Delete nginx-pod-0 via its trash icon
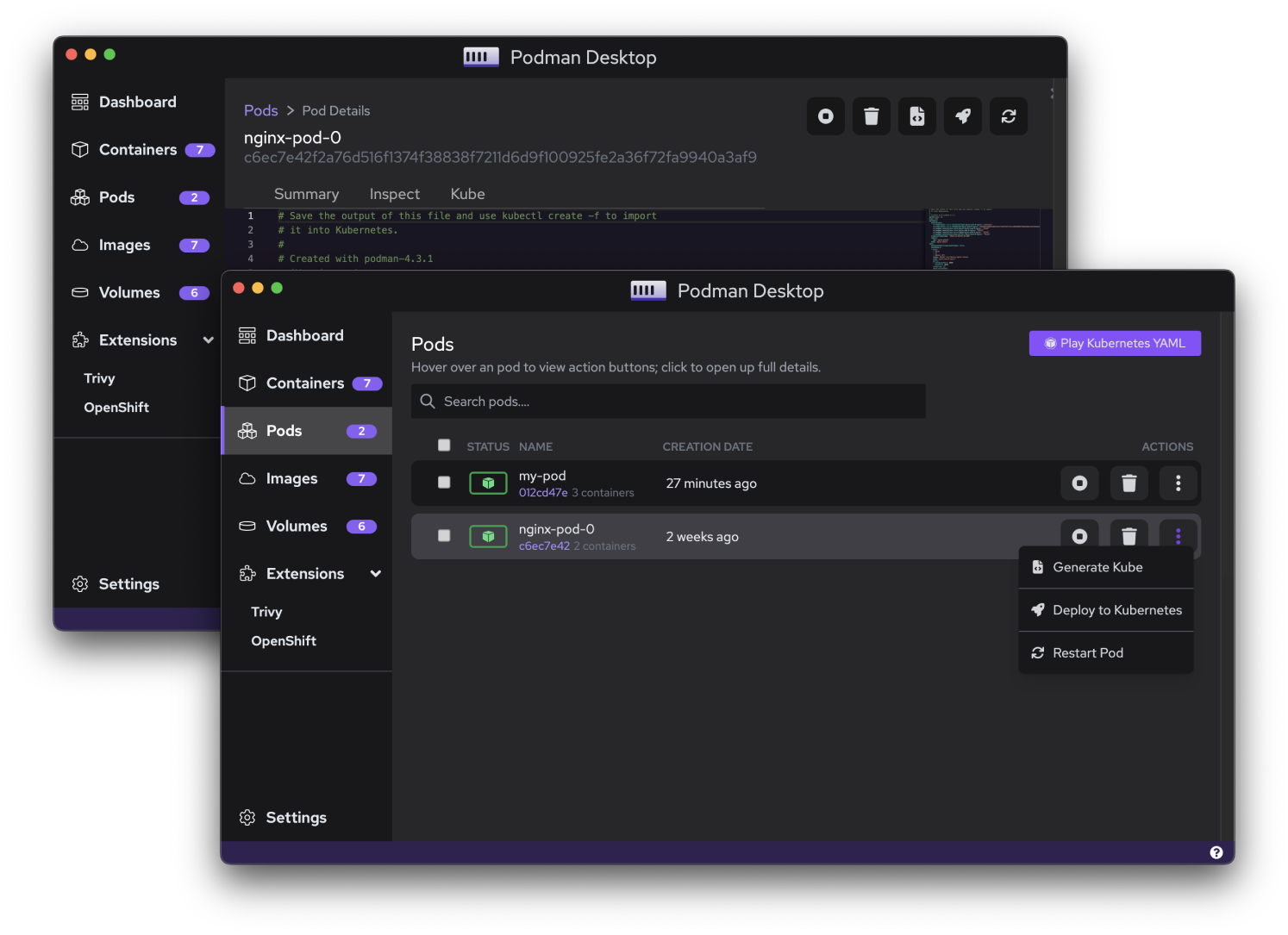Viewport: 1288px width, 935px height. pyautogui.click(x=1129, y=534)
